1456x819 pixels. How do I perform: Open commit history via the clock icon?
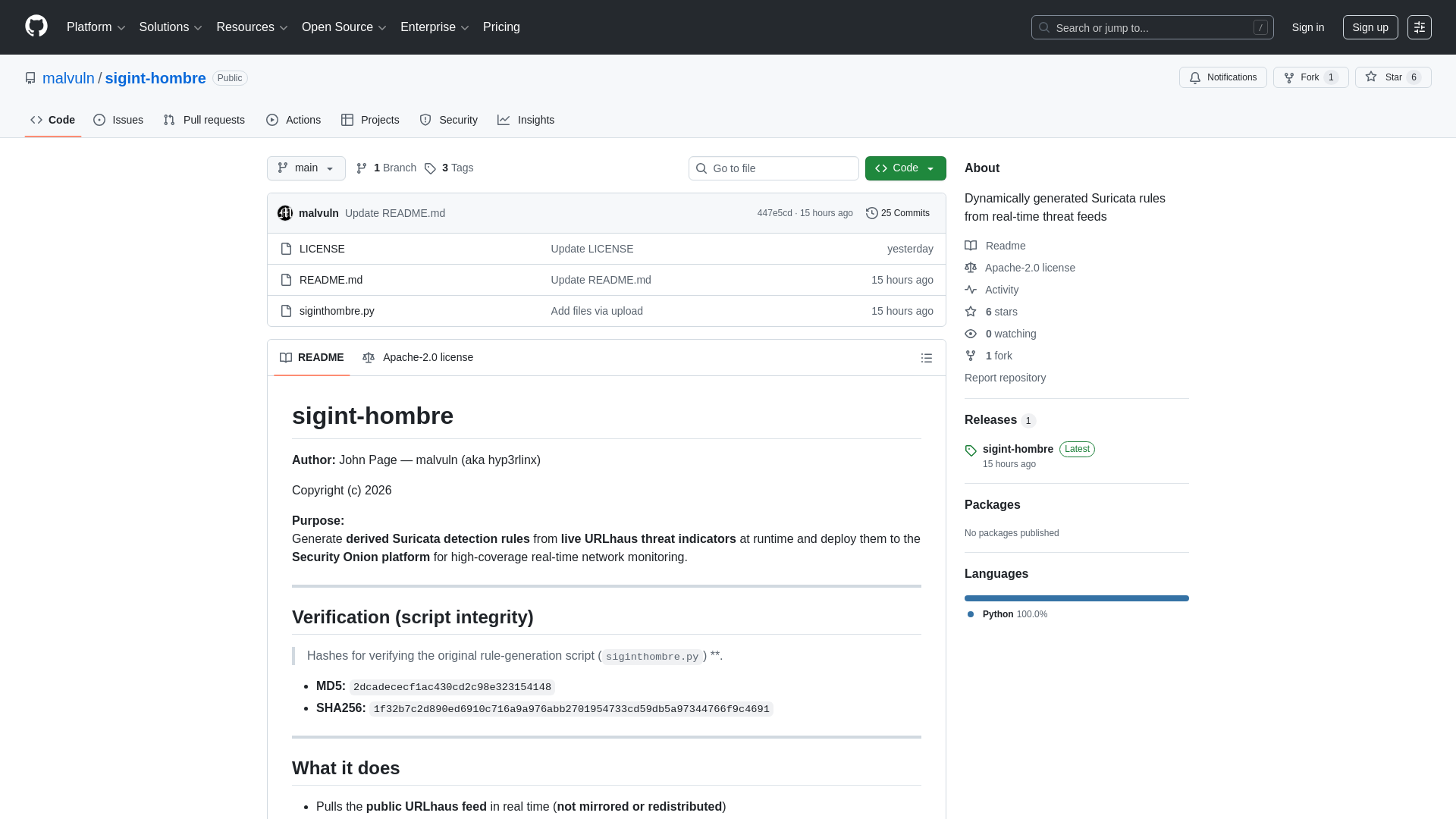[x=871, y=213]
